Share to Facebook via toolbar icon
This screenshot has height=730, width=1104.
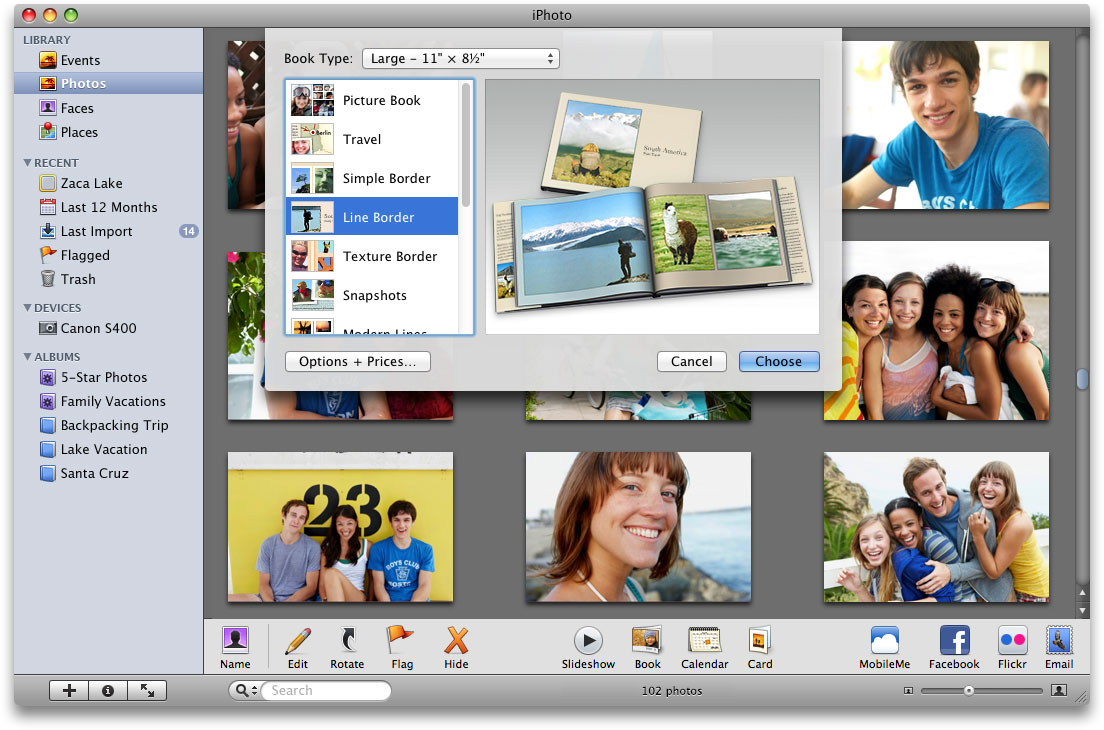(x=953, y=641)
